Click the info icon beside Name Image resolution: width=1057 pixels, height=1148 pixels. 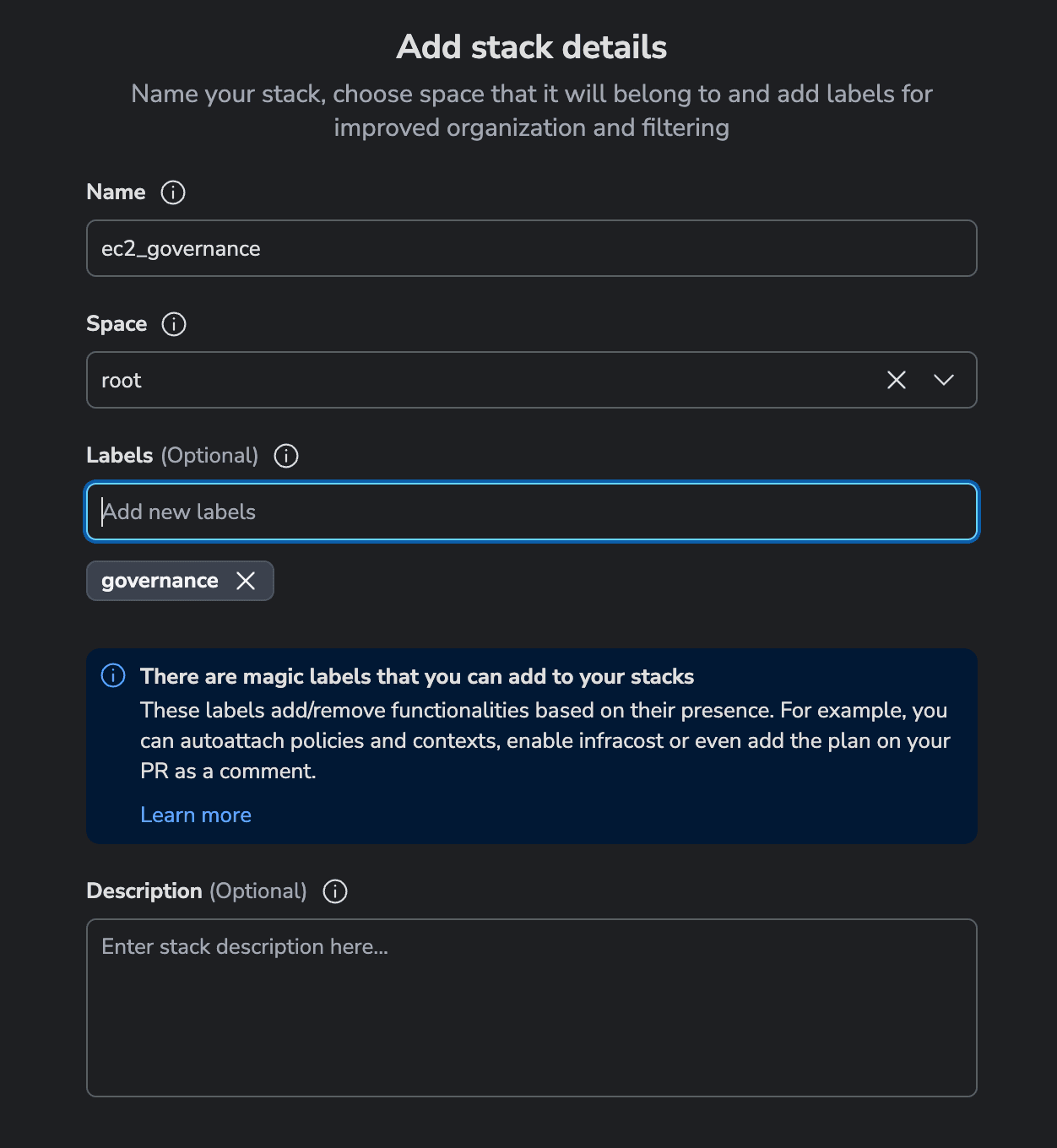pos(173,192)
